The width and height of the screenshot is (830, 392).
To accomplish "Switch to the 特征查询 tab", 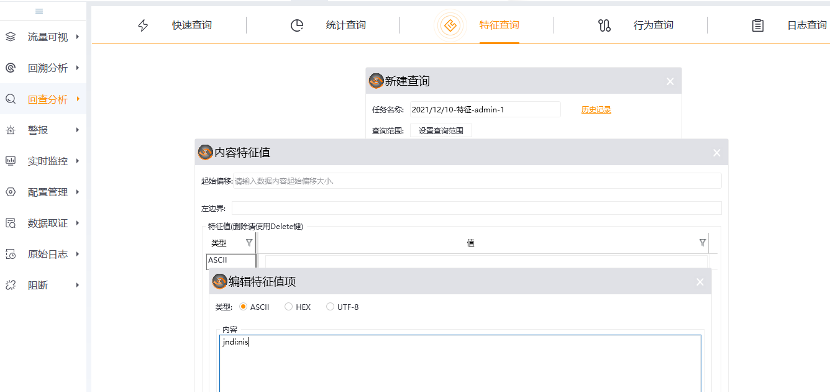I will tap(499, 25).
